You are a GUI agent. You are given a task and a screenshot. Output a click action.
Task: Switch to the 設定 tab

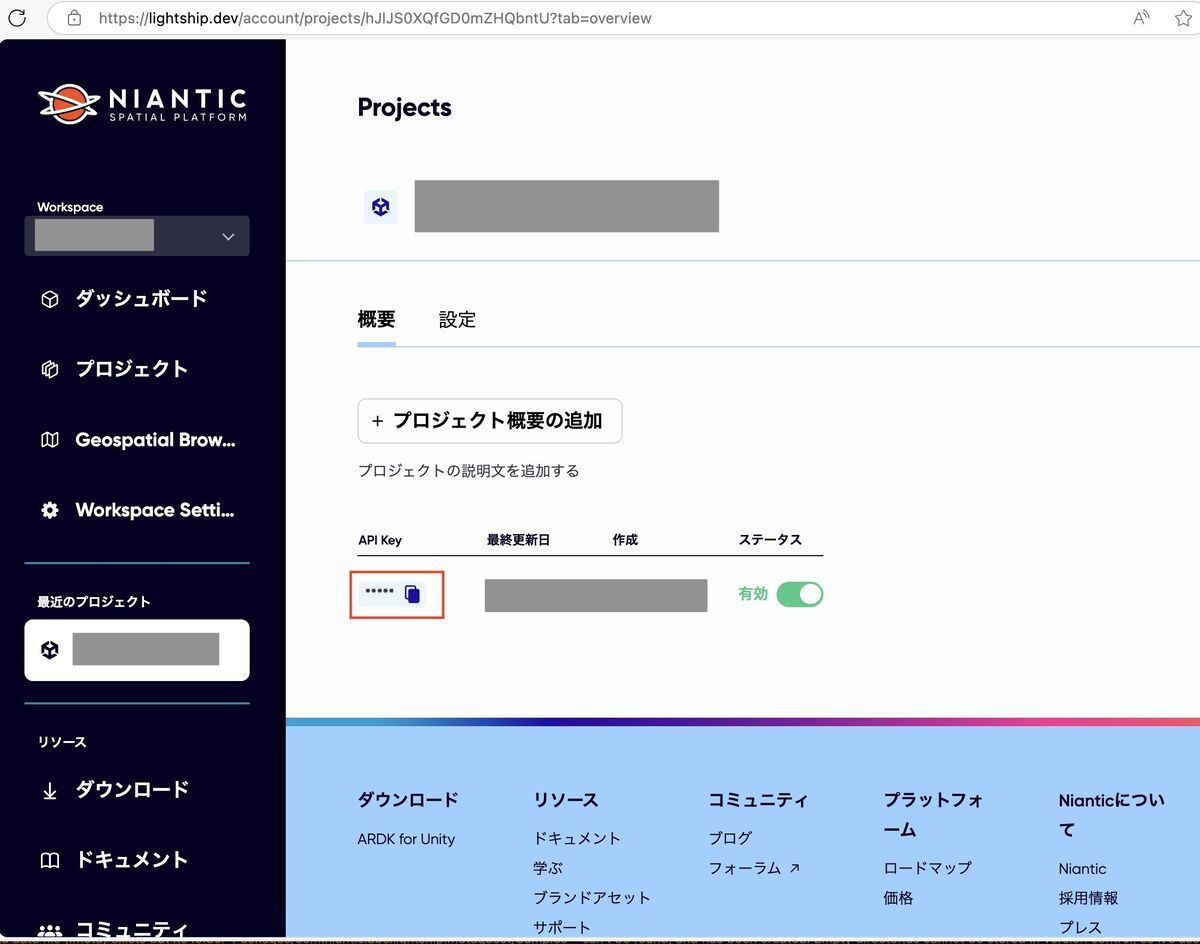(457, 320)
